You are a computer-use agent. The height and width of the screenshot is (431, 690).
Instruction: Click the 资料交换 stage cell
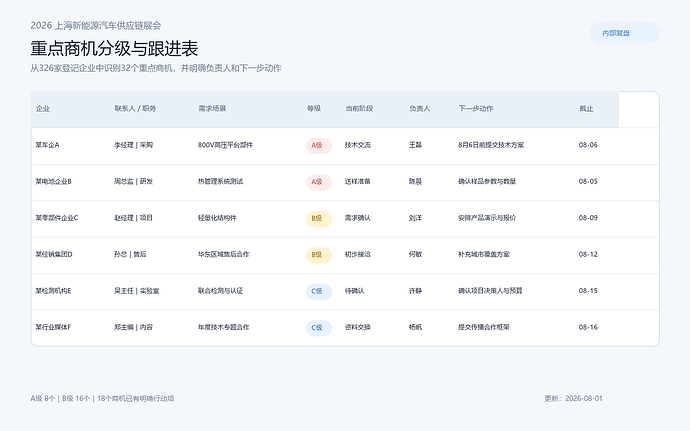[x=358, y=328]
